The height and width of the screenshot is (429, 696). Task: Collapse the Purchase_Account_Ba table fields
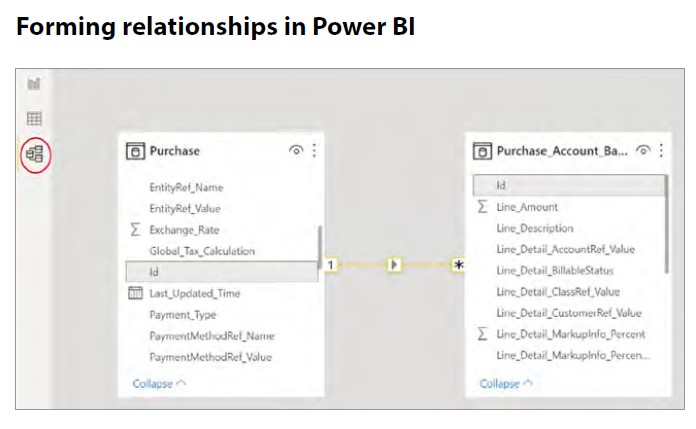506,383
